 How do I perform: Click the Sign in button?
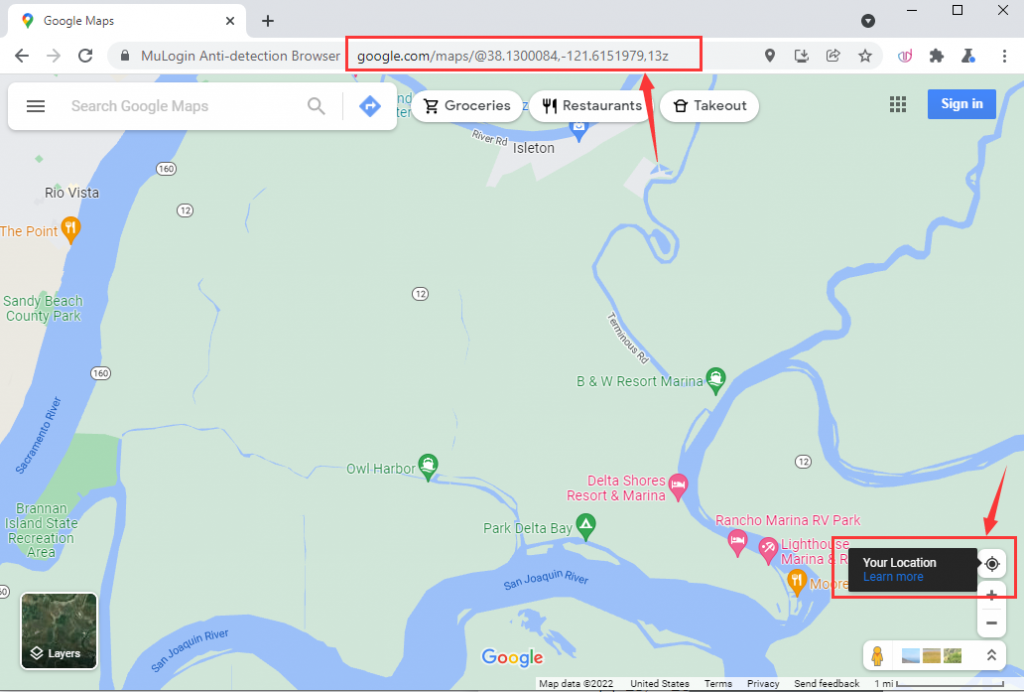pyautogui.click(x=962, y=104)
